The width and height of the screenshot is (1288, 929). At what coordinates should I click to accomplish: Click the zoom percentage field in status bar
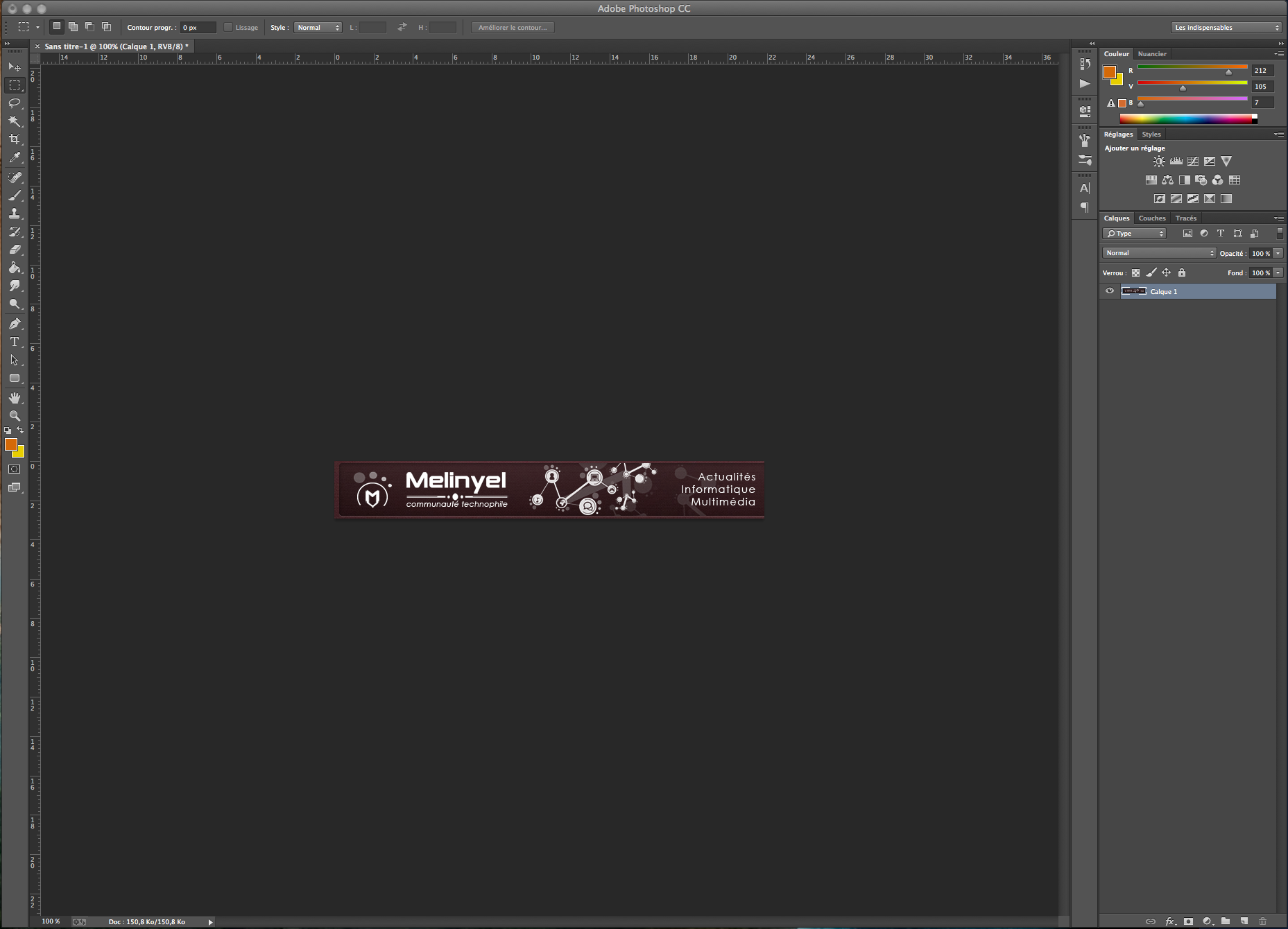(x=51, y=921)
